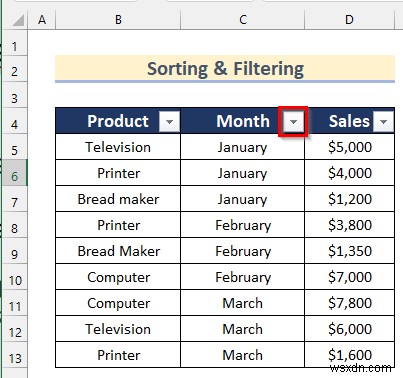Click the Sales header text

349,121
